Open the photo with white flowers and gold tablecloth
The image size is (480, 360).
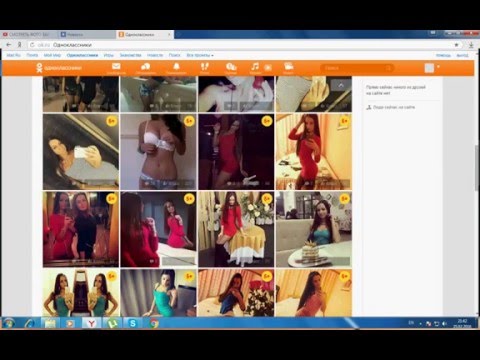(236, 229)
